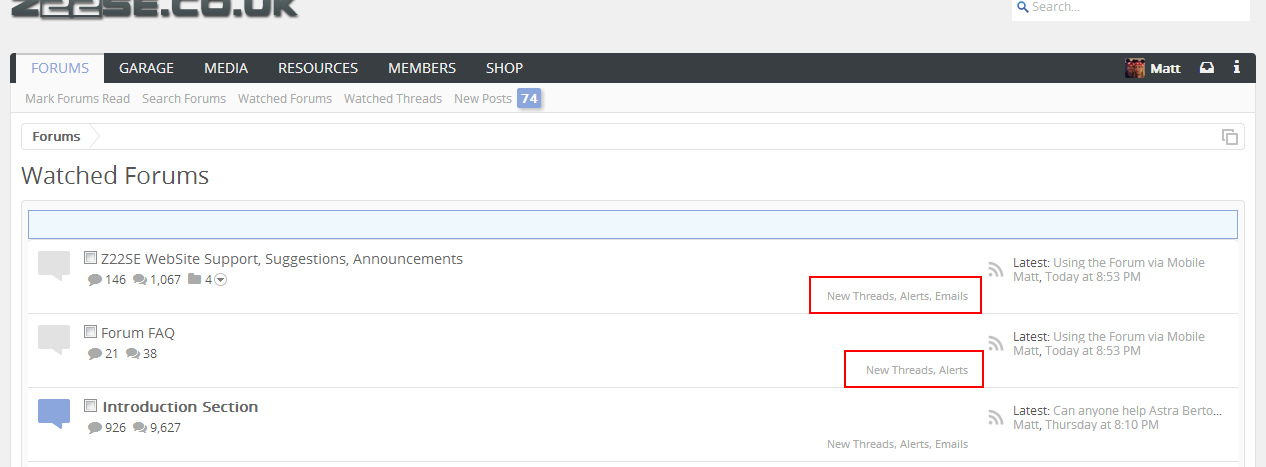Click the sub-forums folder icon showing 4
1266x467 pixels.
pos(195,280)
